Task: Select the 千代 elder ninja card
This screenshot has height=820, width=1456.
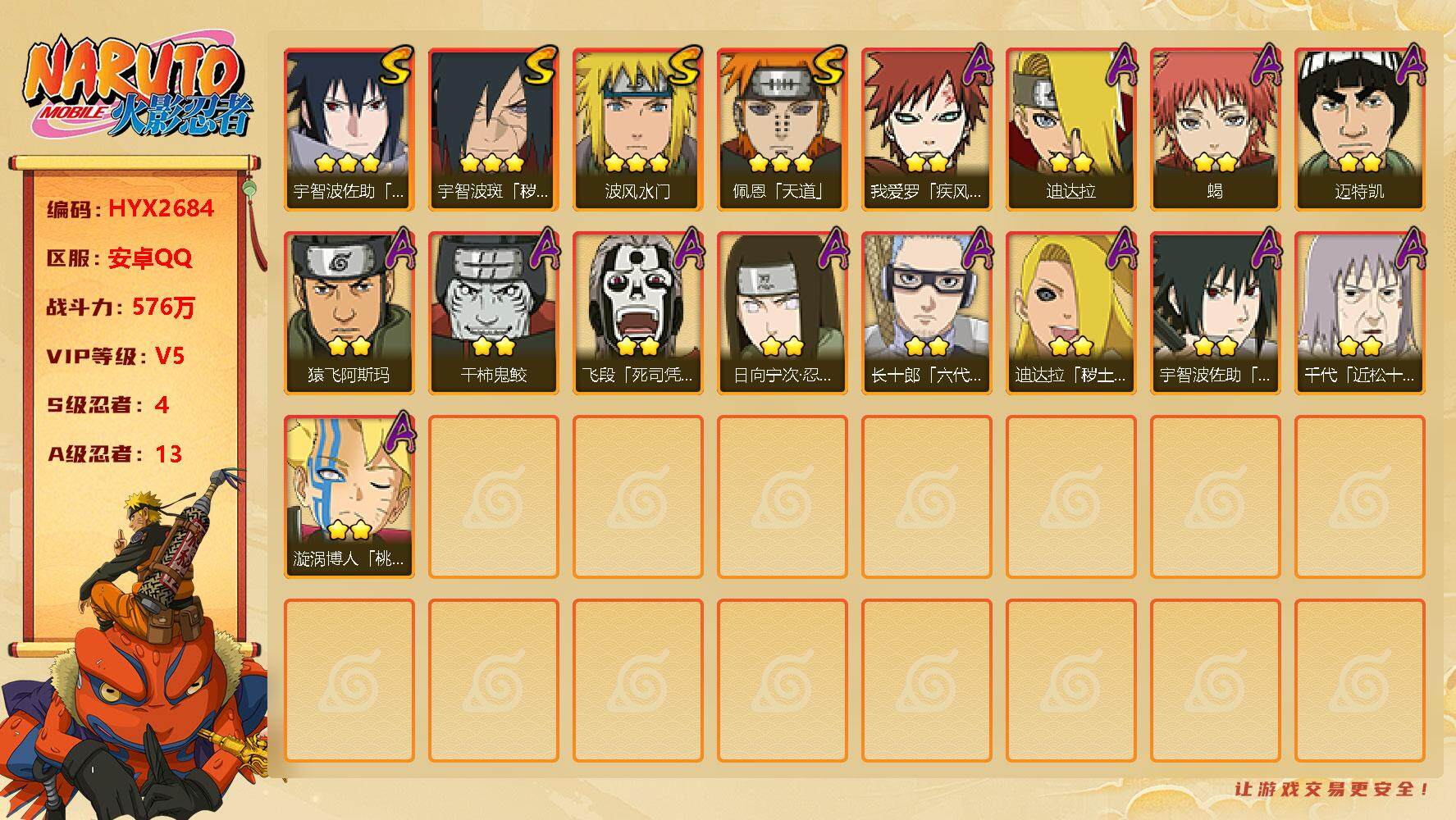Action: click(1359, 313)
